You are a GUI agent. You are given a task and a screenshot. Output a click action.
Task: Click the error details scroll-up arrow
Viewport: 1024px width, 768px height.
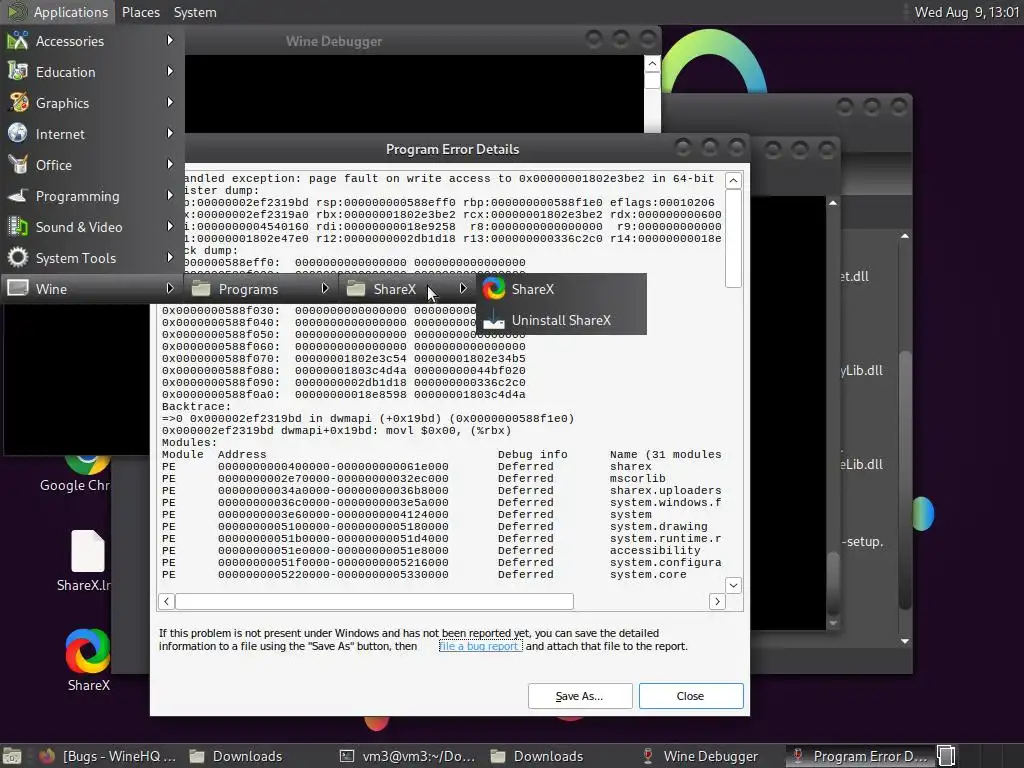pos(733,180)
